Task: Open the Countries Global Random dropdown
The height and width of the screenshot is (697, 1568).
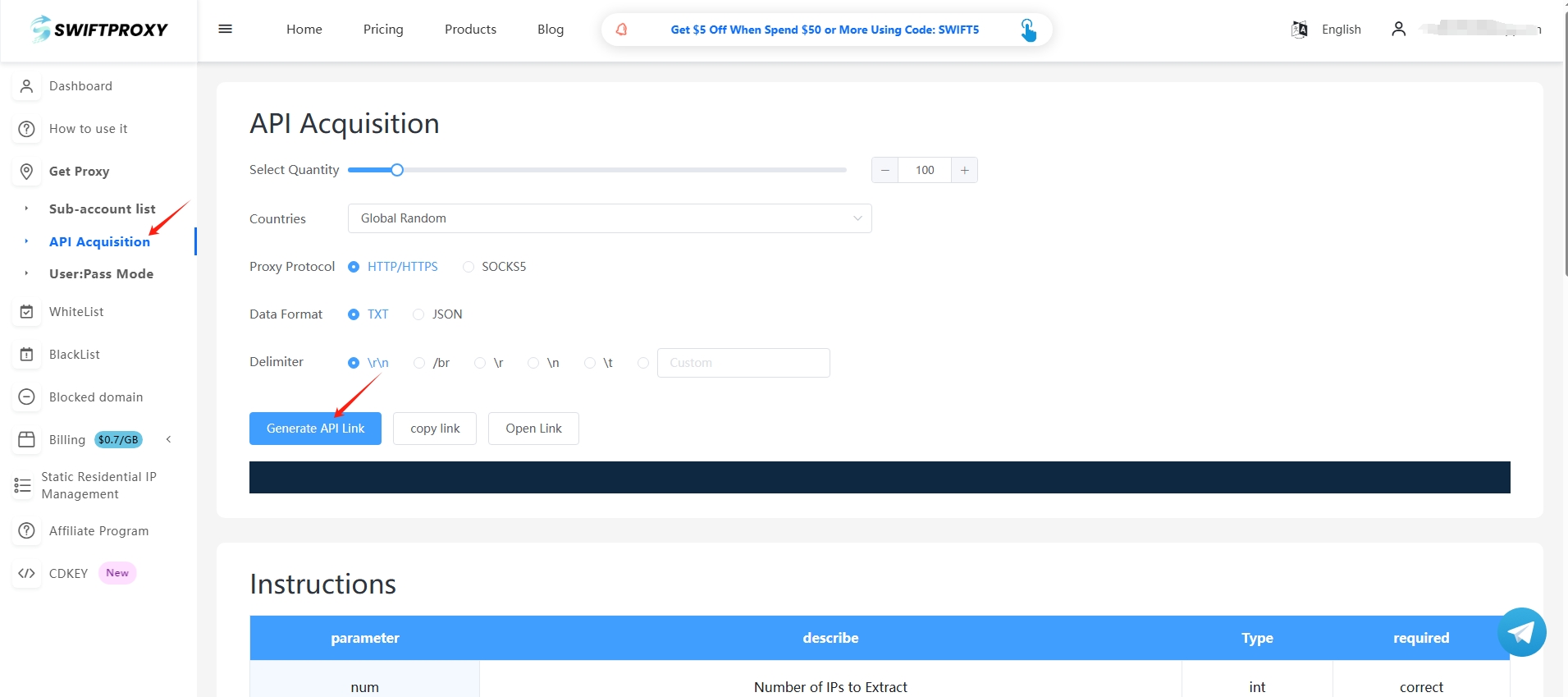Action: point(609,218)
